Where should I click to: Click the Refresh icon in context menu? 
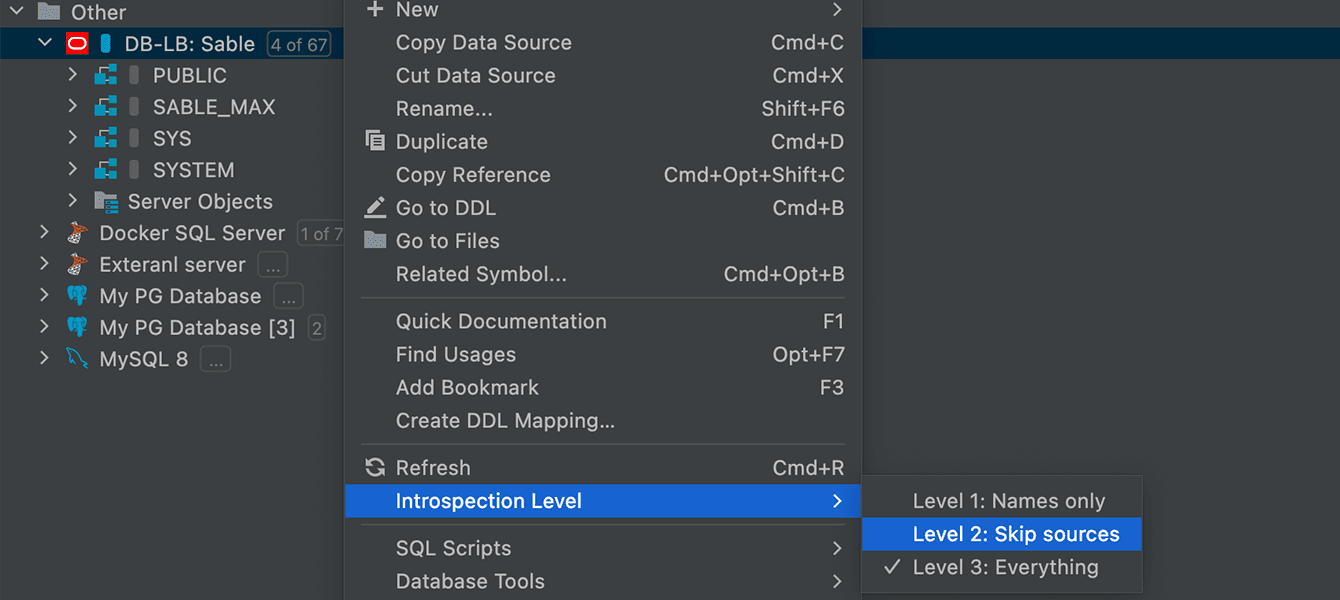tap(375, 468)
